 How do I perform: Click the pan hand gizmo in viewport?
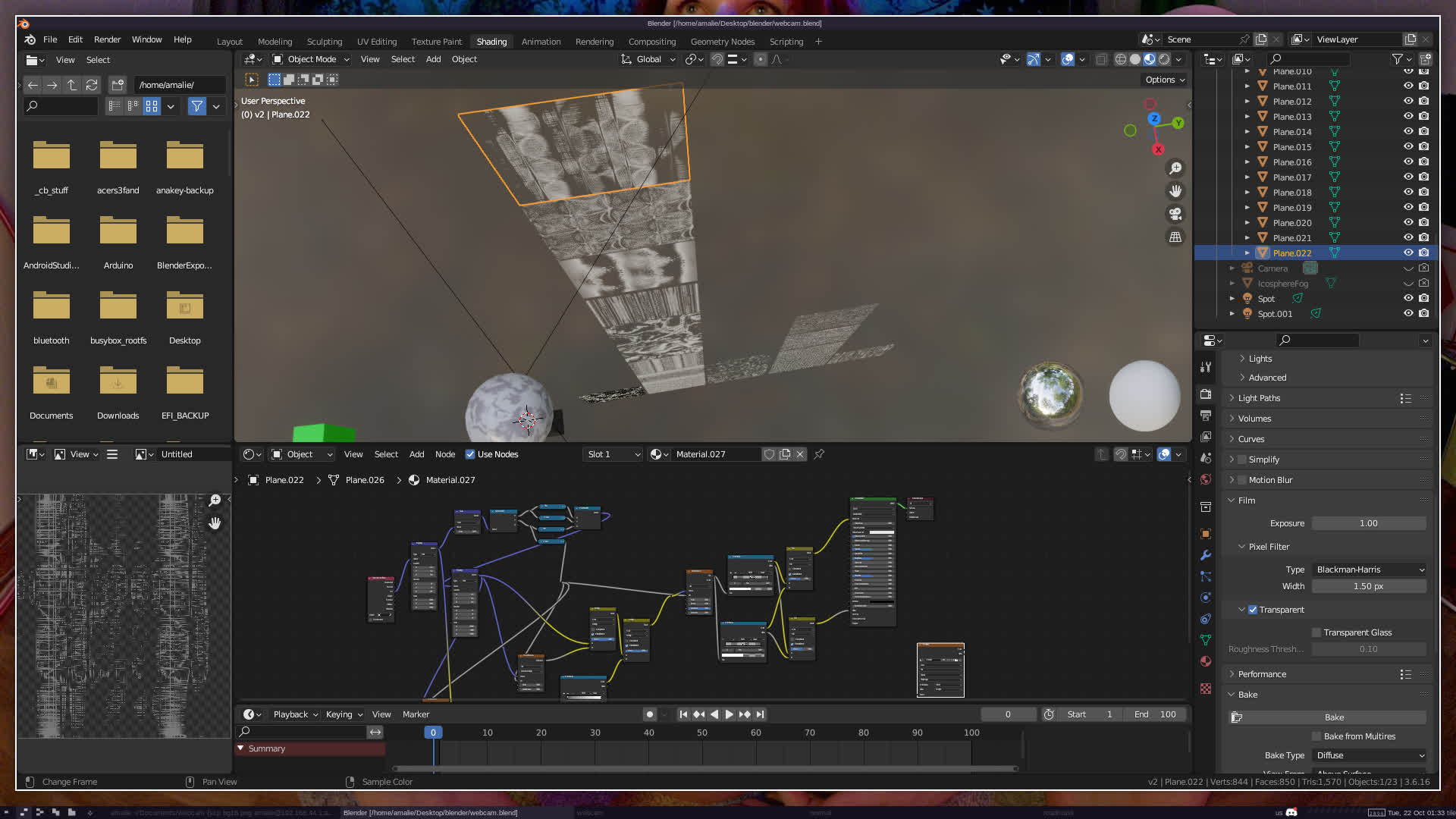[x=1175, y=191]
